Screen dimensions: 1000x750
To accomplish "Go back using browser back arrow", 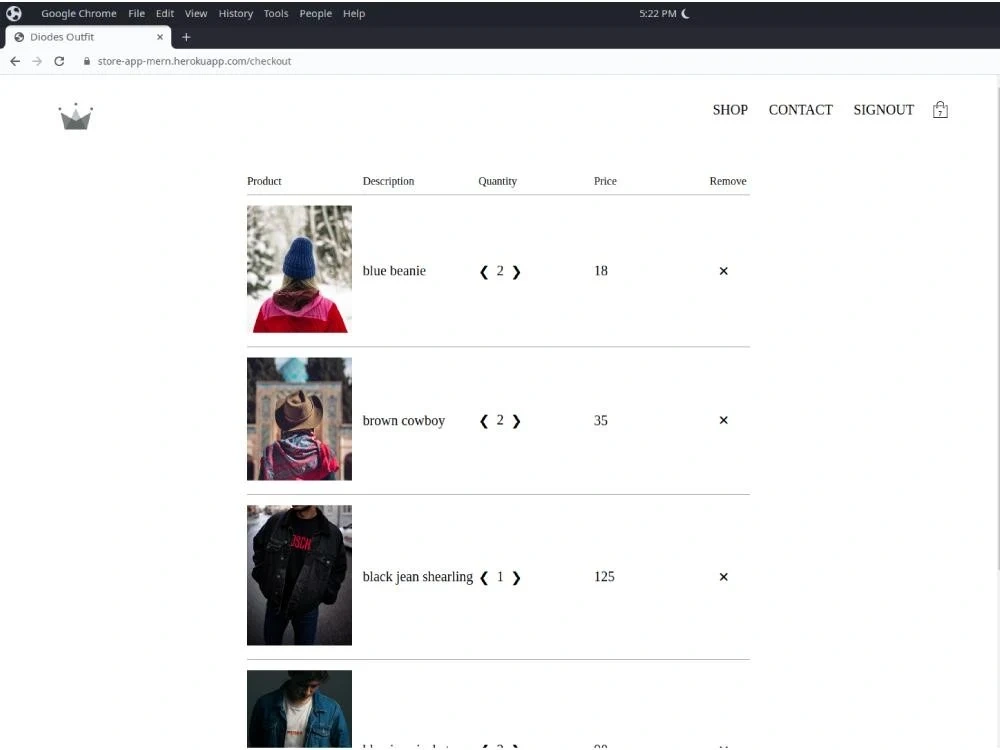I will pyautogui.click(x=15, y=61).
